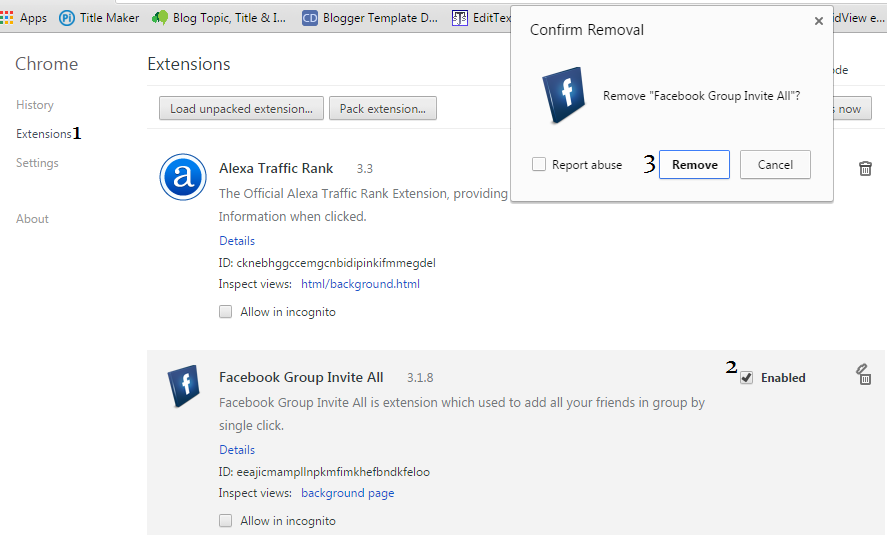Click the Confirm Removal dialog title

click(x=587, y=30)
